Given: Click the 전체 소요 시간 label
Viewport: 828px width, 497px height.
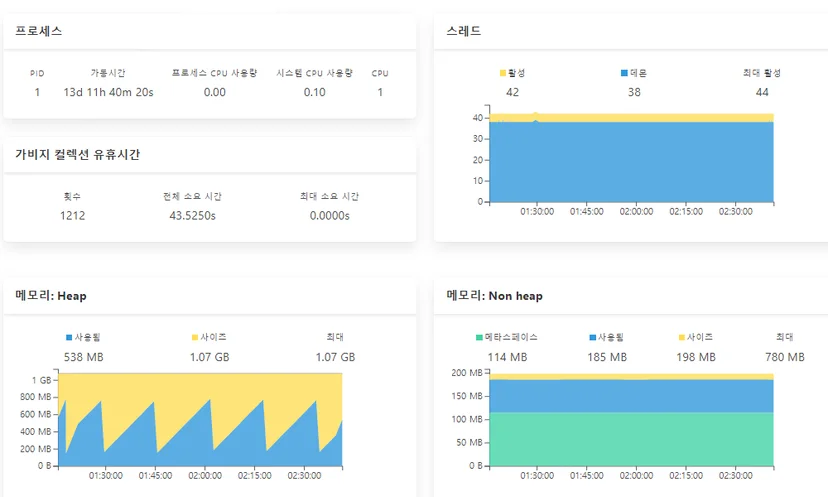Looking at the screenshot, I should [x=192, y=196].
